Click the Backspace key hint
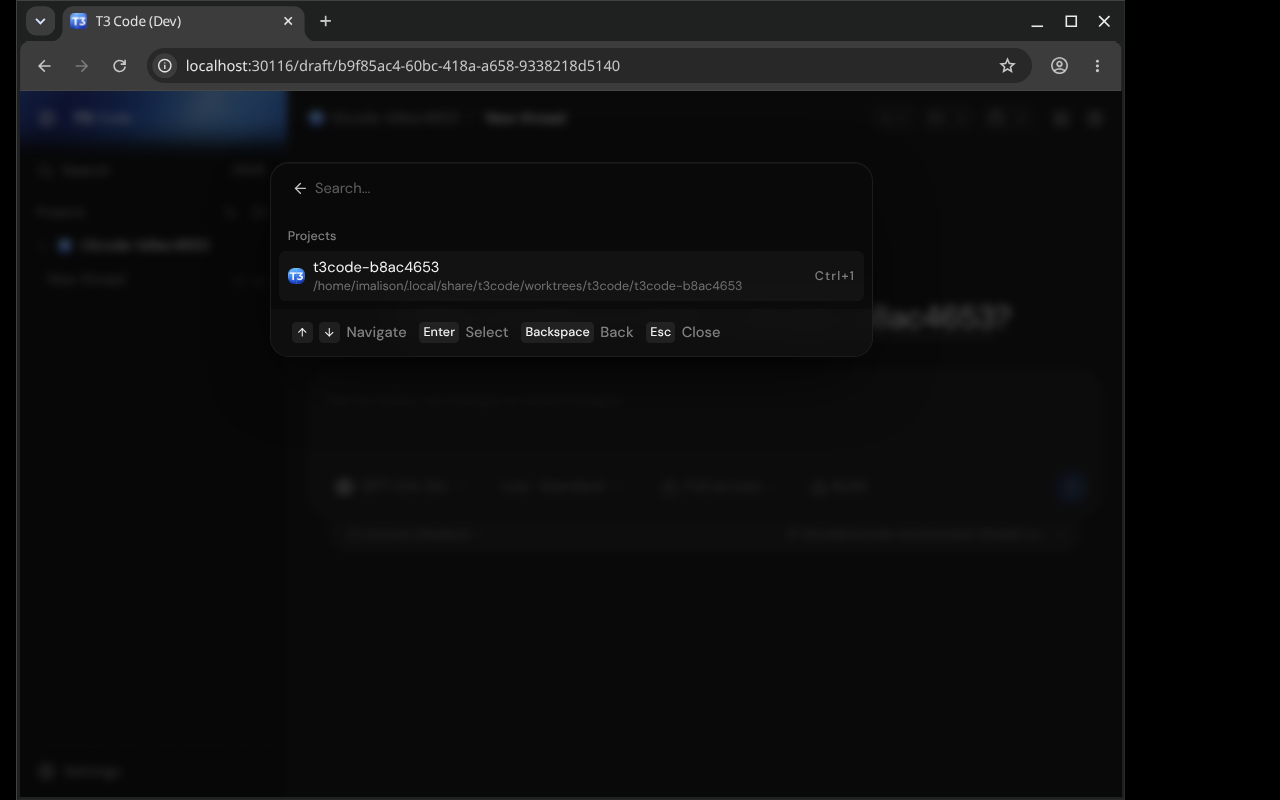The height and width of the screenshot is (800, 1280). (557, 332)
